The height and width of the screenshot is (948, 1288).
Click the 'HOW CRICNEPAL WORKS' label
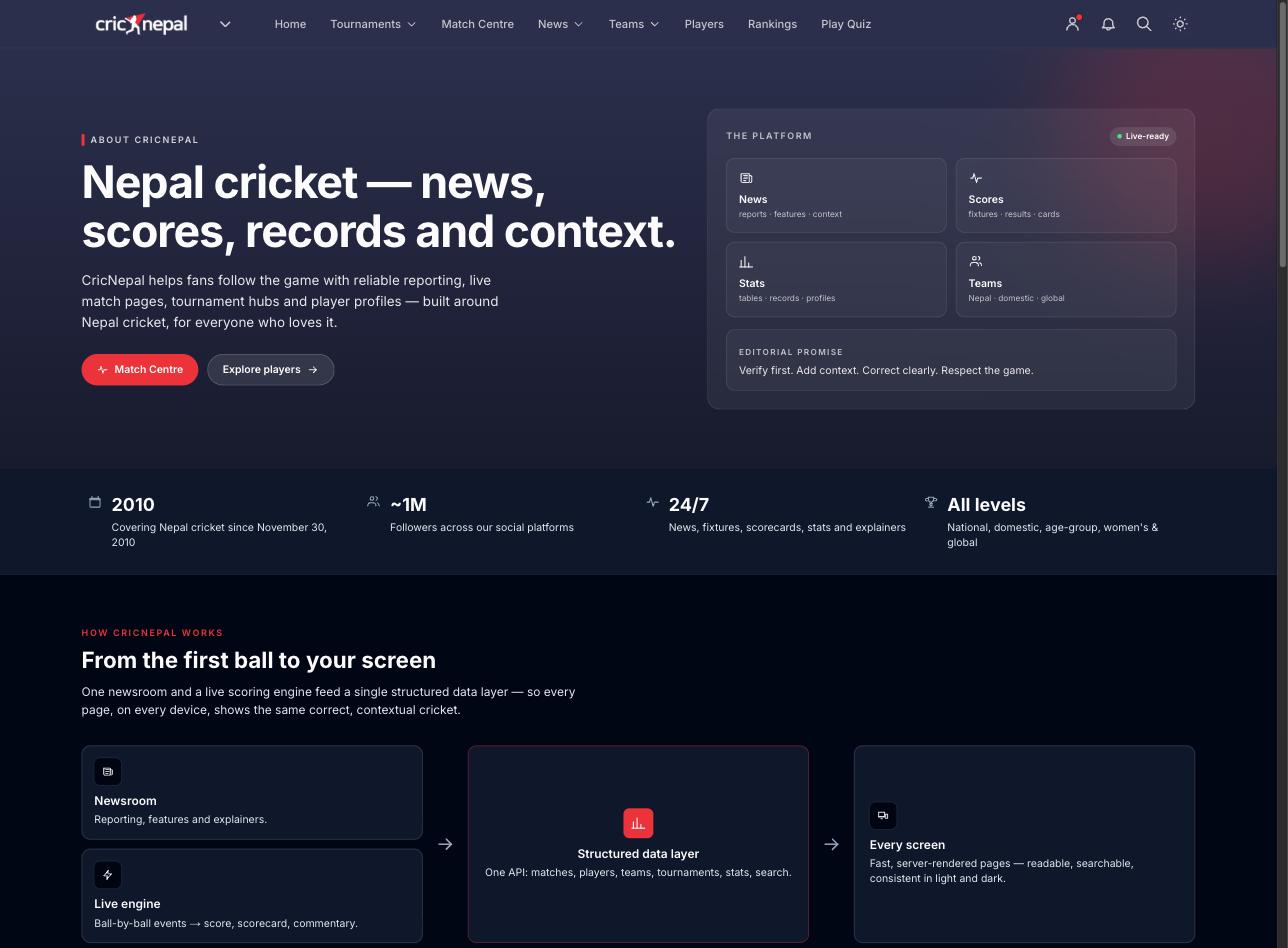[152, 633]
